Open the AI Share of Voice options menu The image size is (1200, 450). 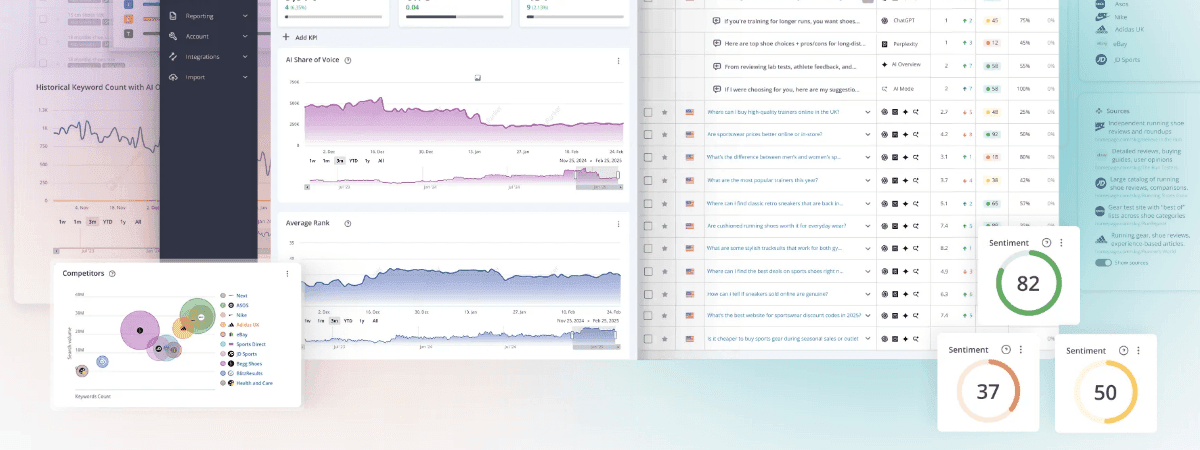[x=618, y=61]
